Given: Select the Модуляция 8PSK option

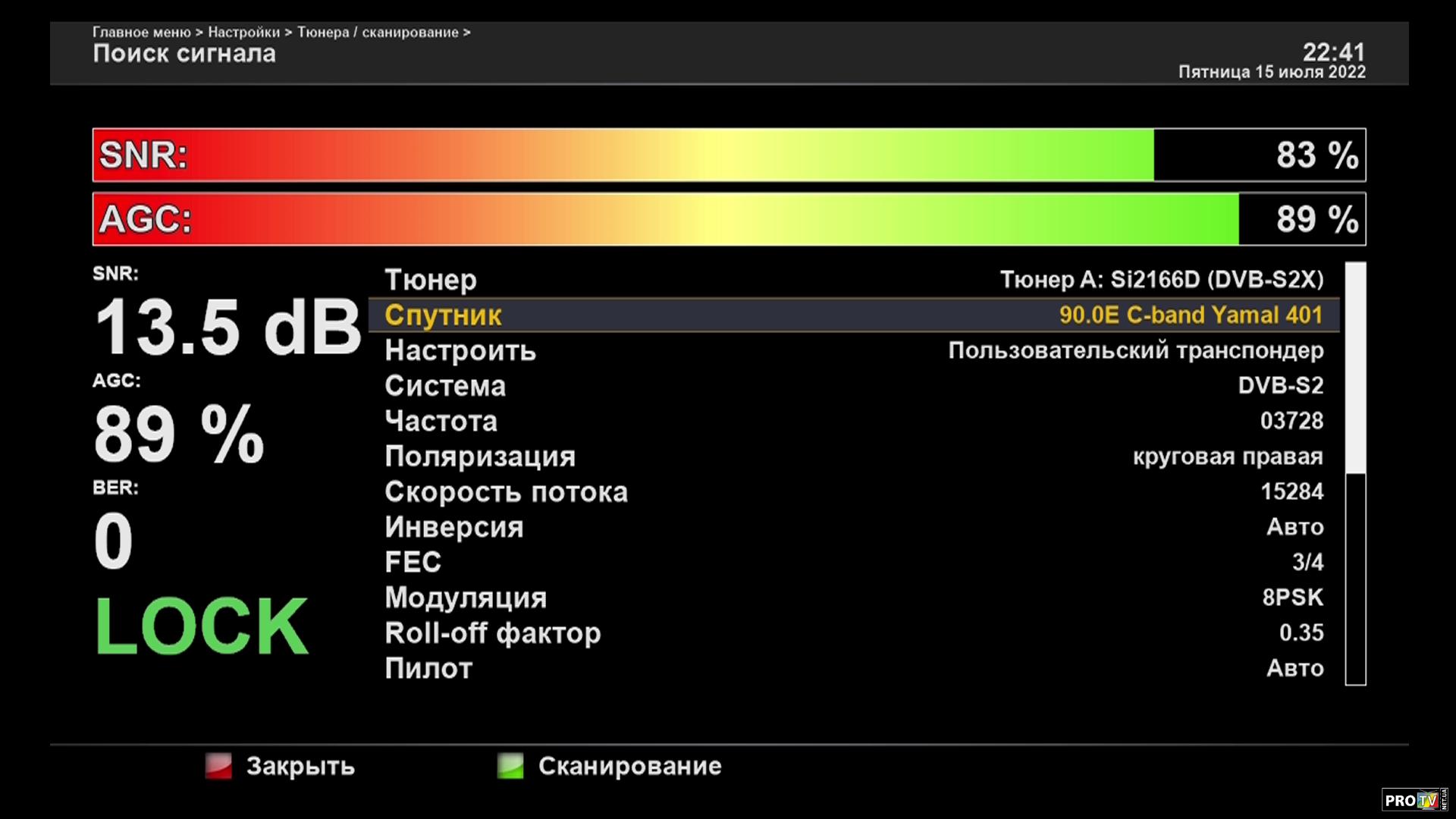Looking at the screenshot, I should pos(1292,598).
